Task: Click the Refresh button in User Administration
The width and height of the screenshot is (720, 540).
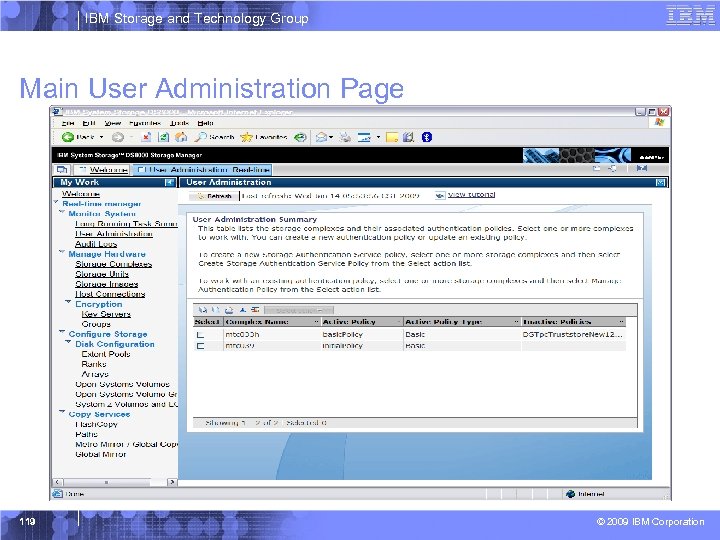Action: point(214,196)
